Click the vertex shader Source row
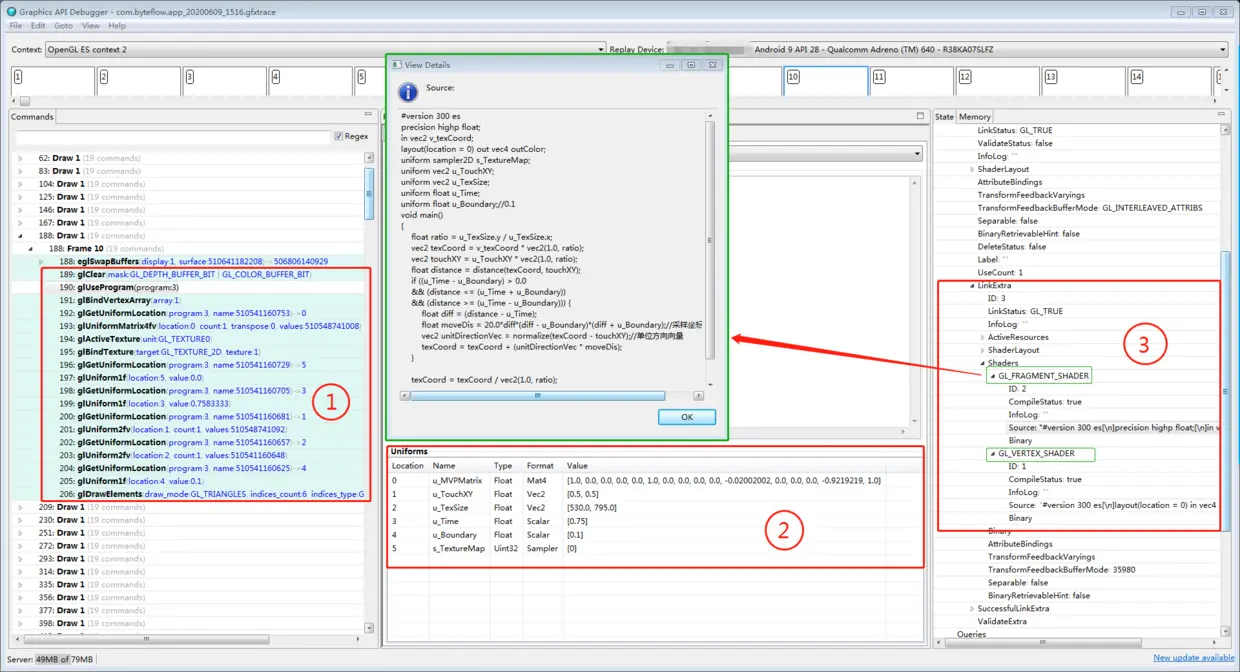The image size is (1240, 672). [1113, 505]
